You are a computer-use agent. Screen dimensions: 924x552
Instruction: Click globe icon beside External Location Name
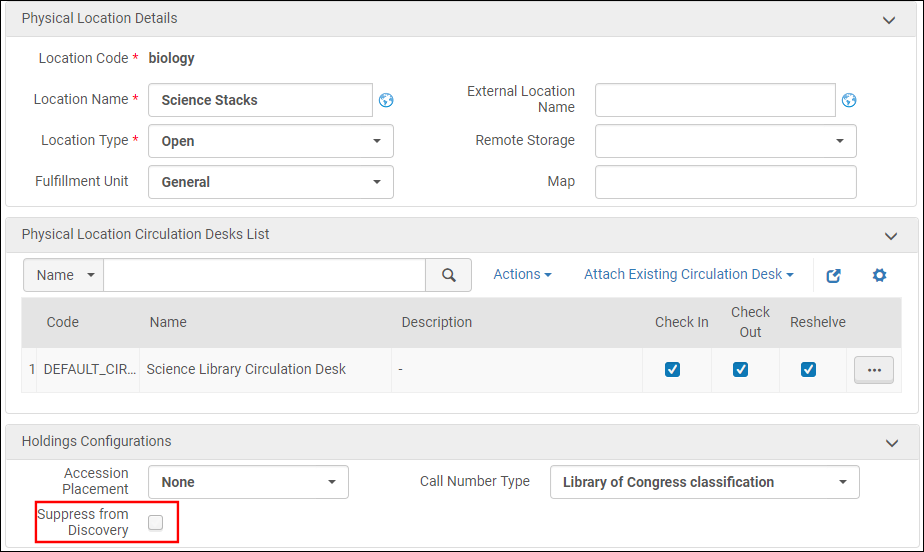[x=849, y=100]
